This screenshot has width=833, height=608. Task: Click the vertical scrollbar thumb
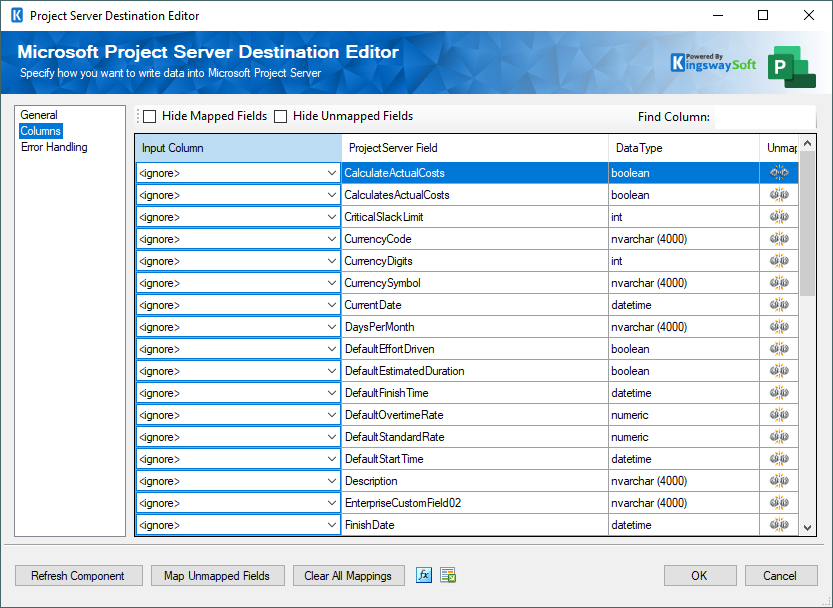(x=808, y=223)
